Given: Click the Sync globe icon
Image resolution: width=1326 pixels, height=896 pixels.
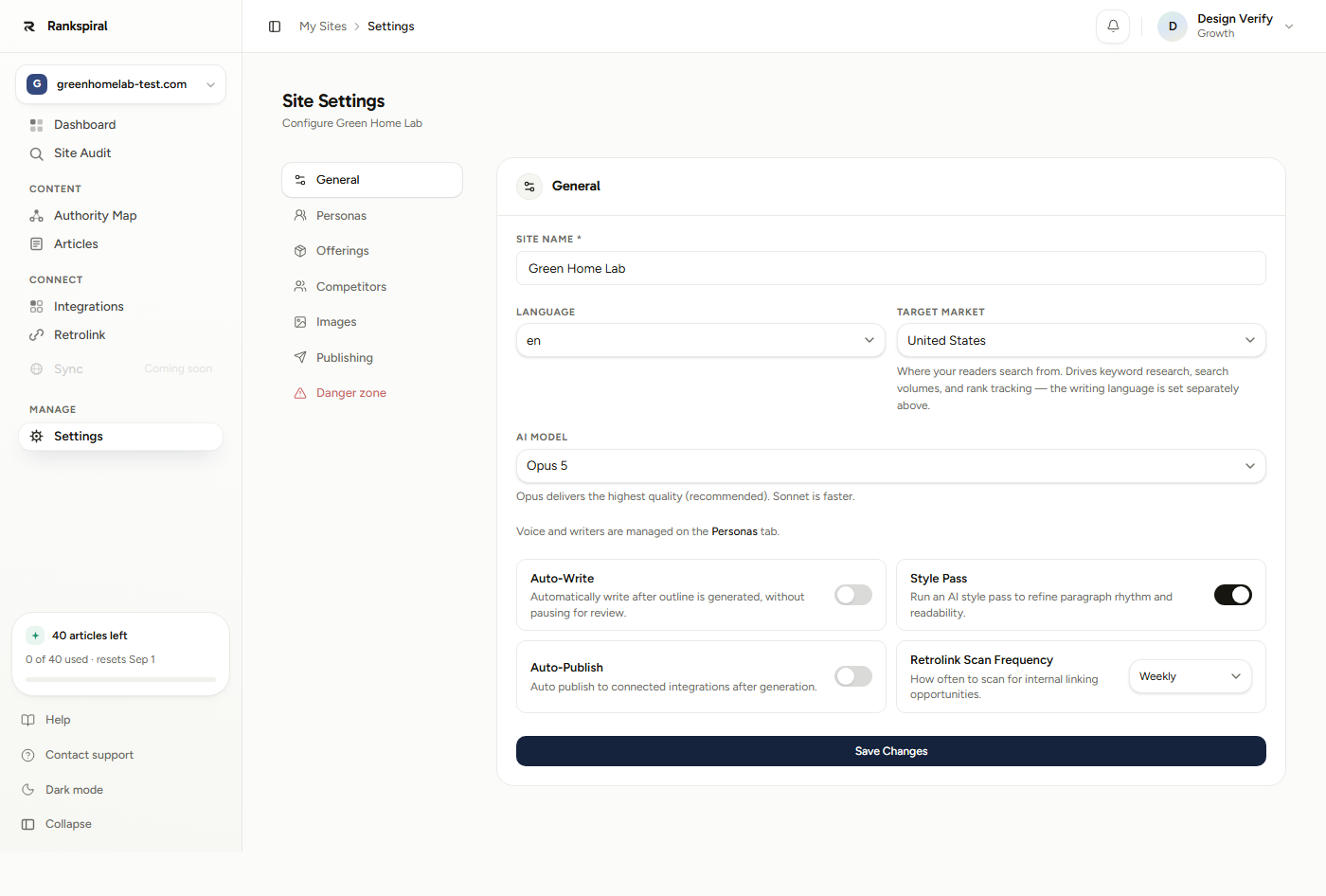Looking at the screenshot, I should (x=36, y=369).
